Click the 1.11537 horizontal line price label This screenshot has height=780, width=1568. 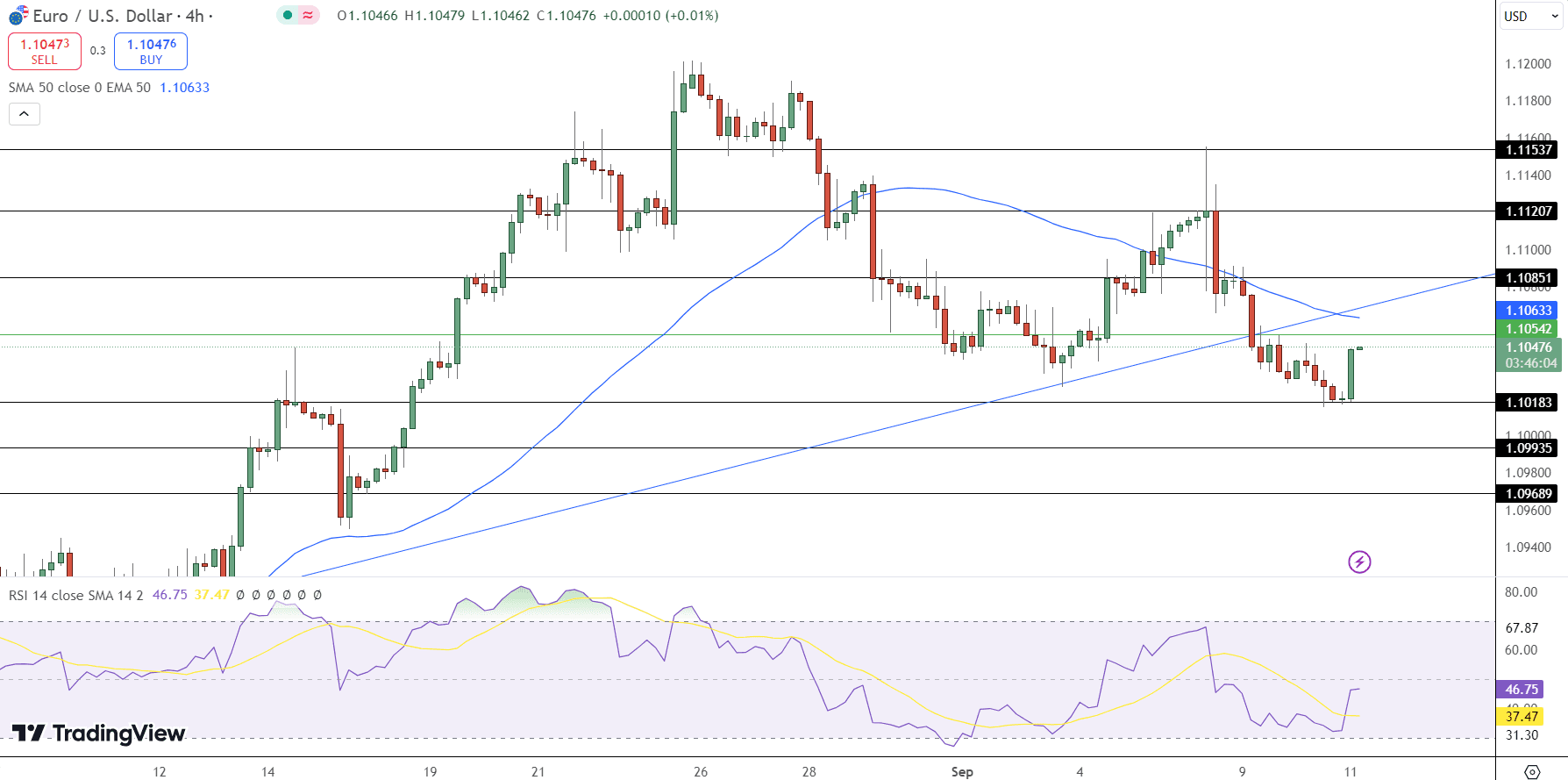coord(1529,150)
